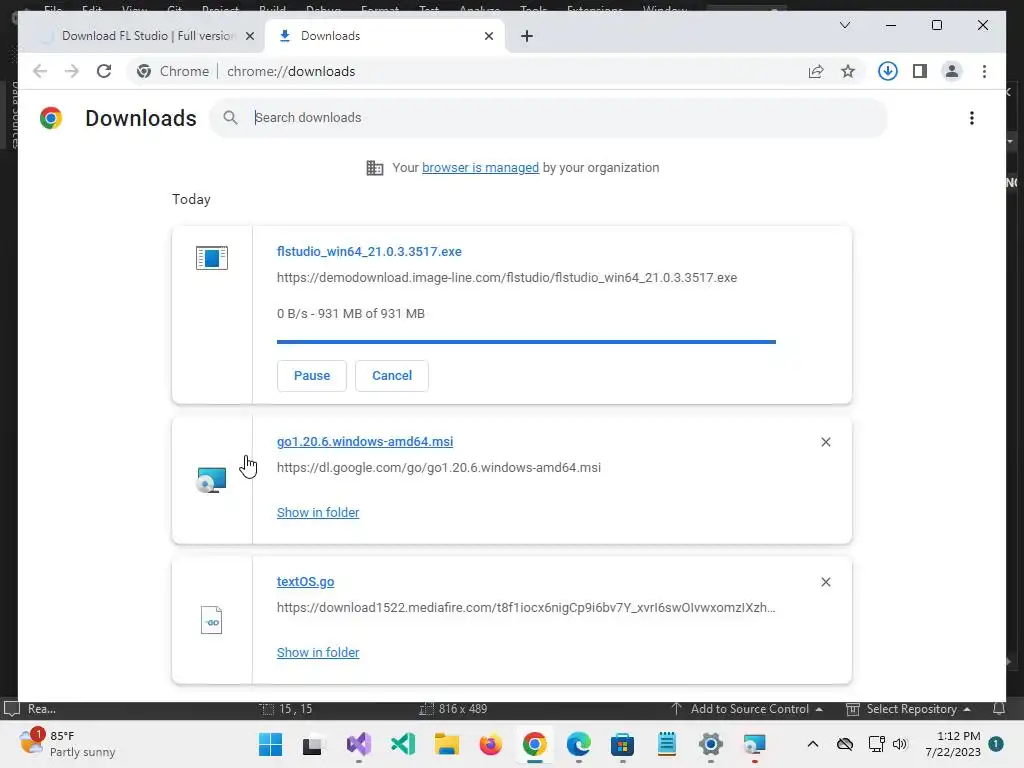The image size is (1024, 768).
Task: Click the Chrome logo on Downloads page
Action: (51, 118)
